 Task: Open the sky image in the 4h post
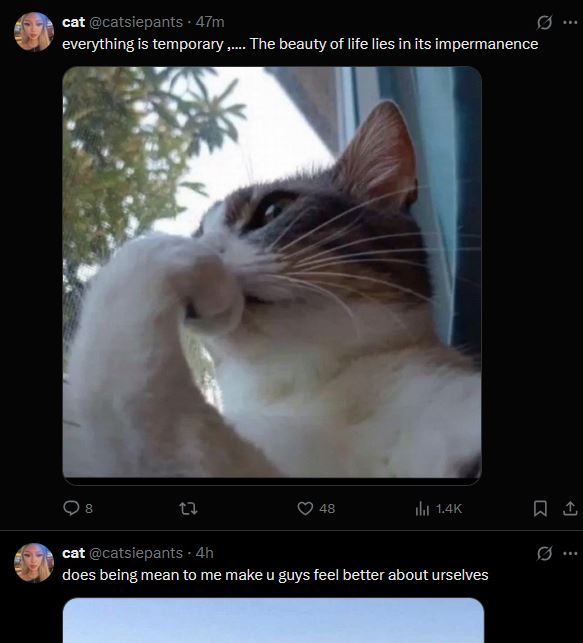(x=273, y=620)
